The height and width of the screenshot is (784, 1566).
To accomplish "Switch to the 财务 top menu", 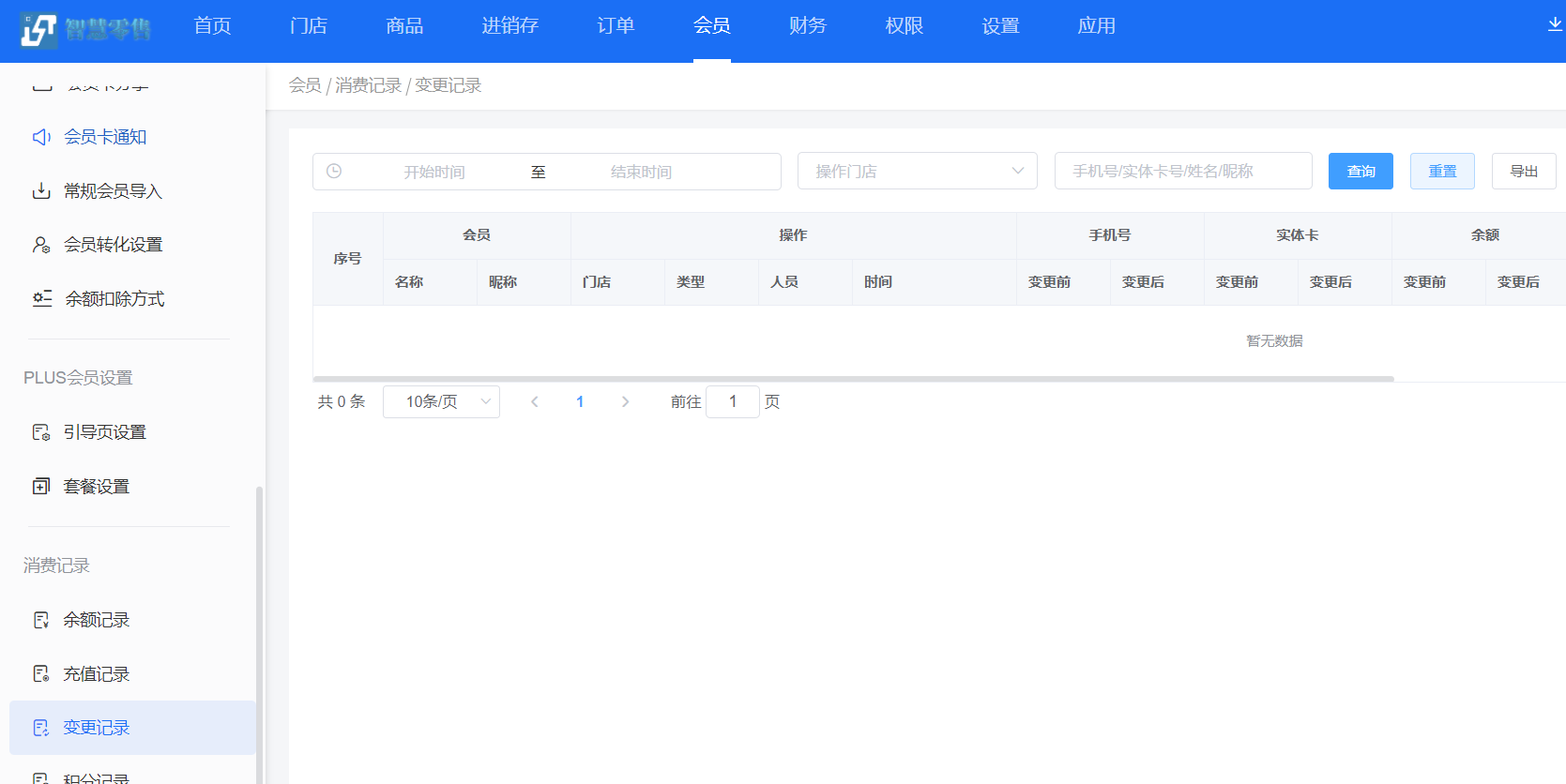I will pos(807,26).
